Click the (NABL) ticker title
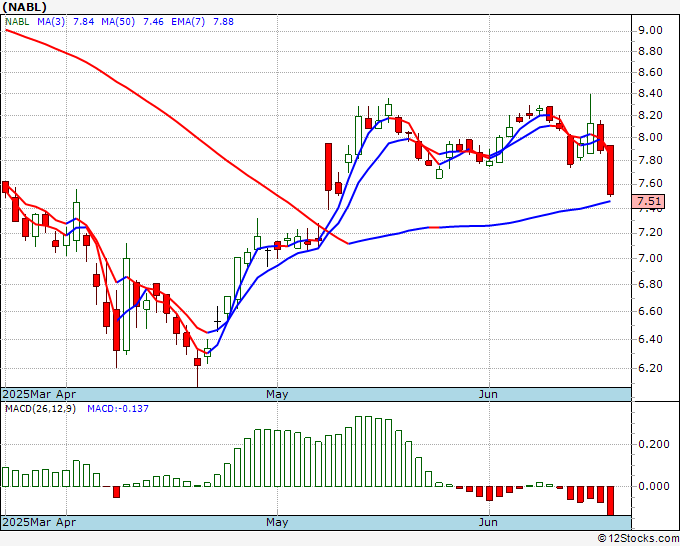 (x=24, y=7)
